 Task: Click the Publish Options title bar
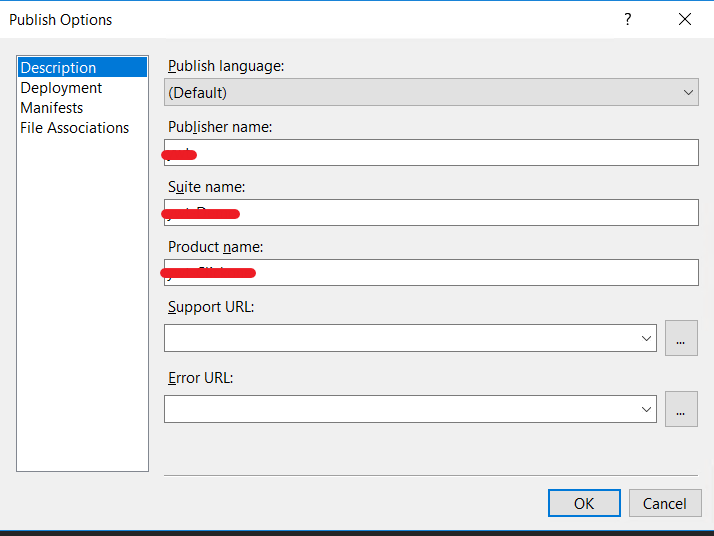tap(300, 19)
